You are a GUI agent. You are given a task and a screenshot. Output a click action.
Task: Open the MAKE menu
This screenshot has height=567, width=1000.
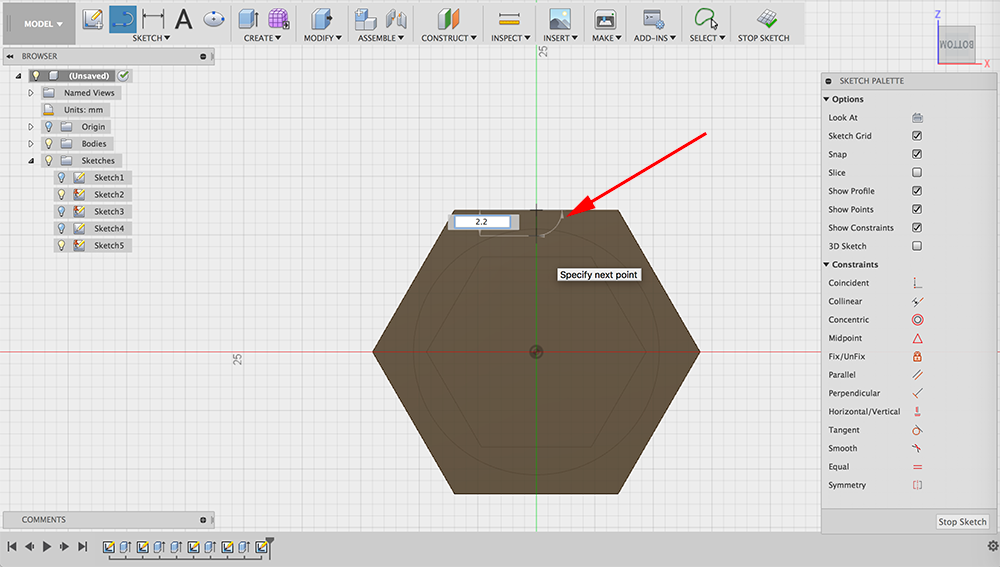coord(607,38)
